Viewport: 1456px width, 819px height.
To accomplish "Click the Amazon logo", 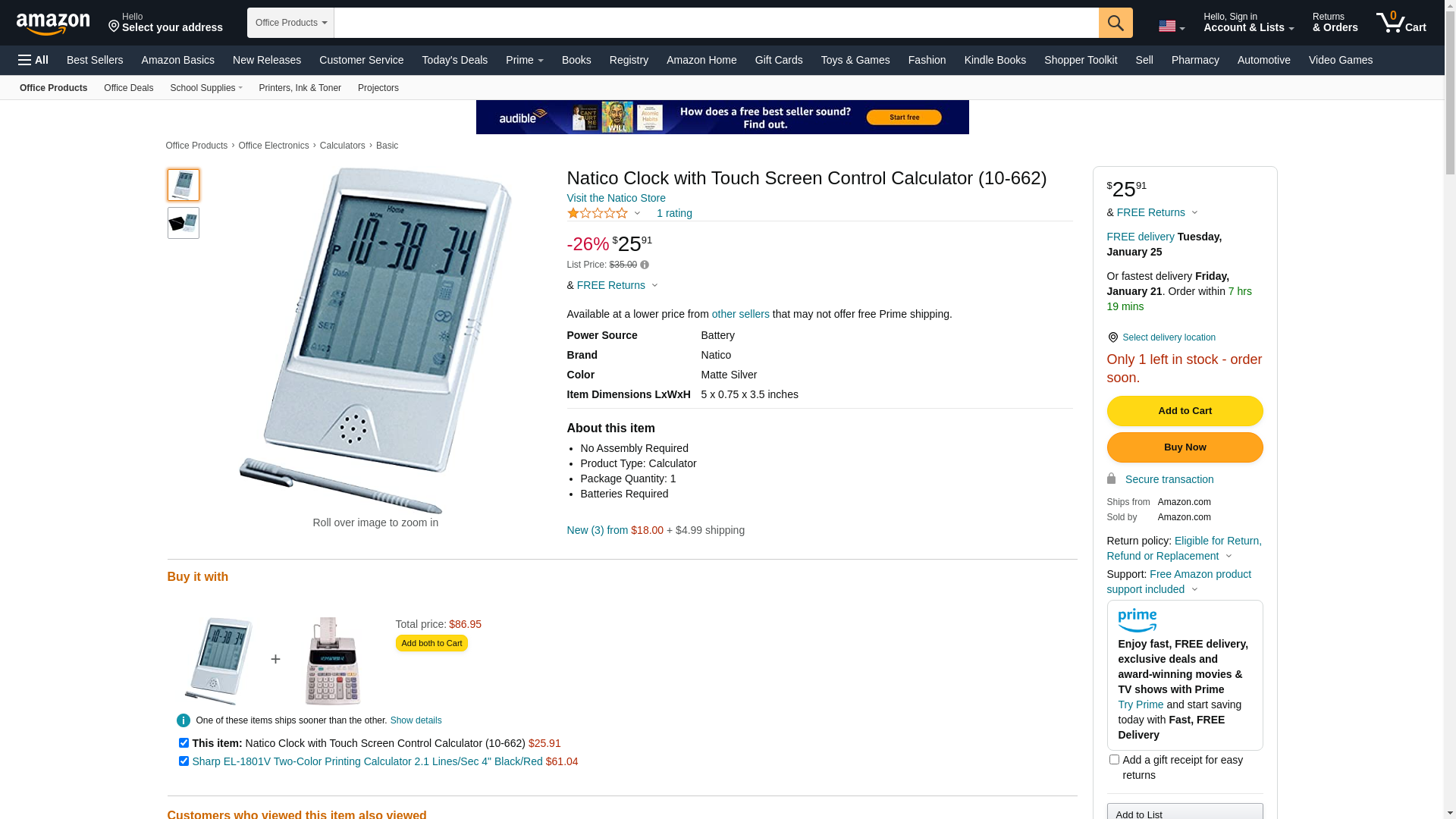I will point(53,24).
